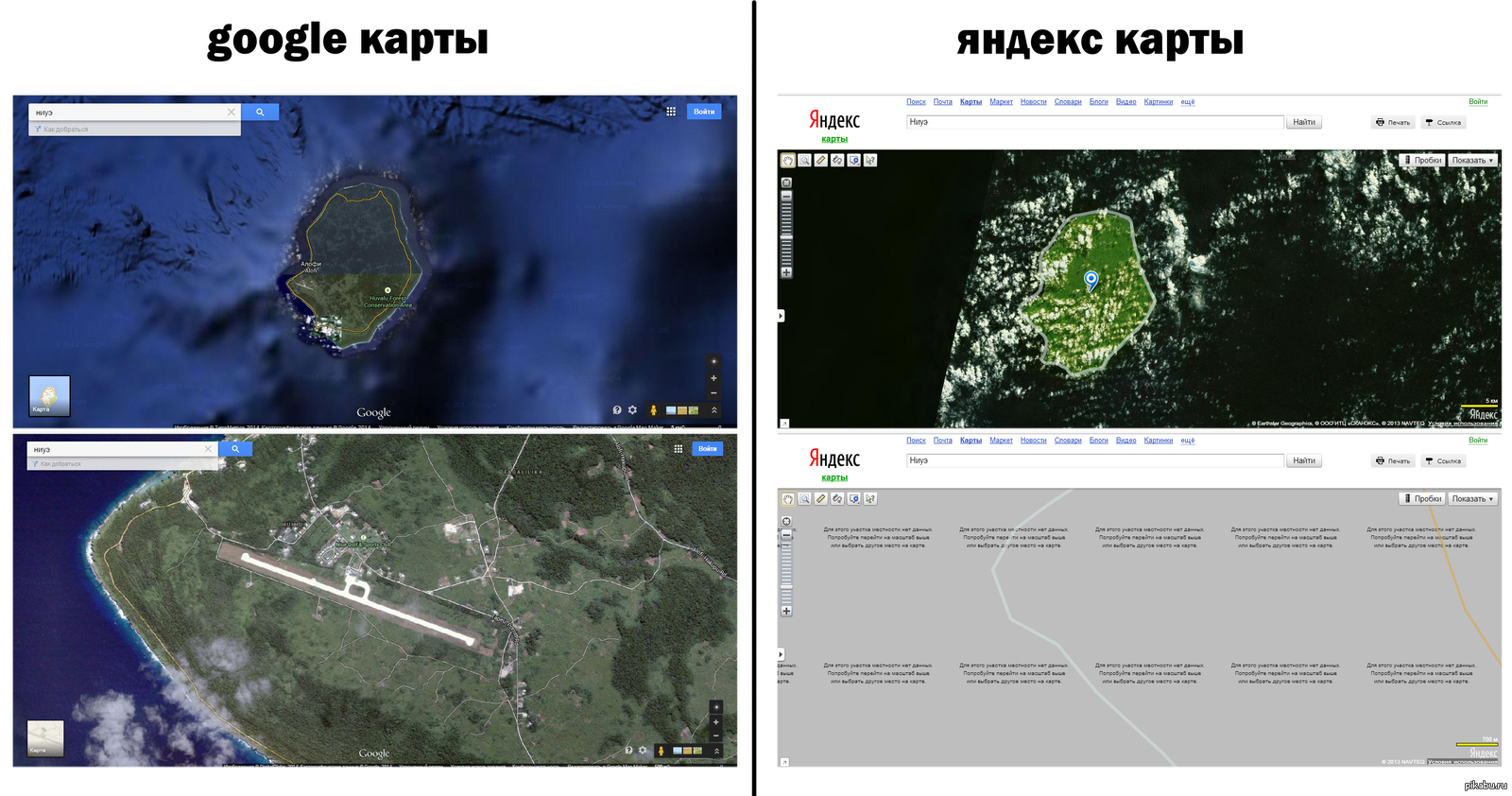Open the ещё more-services link in lower Yandex header
The image size is (1512, 796).
point(1188,441)
